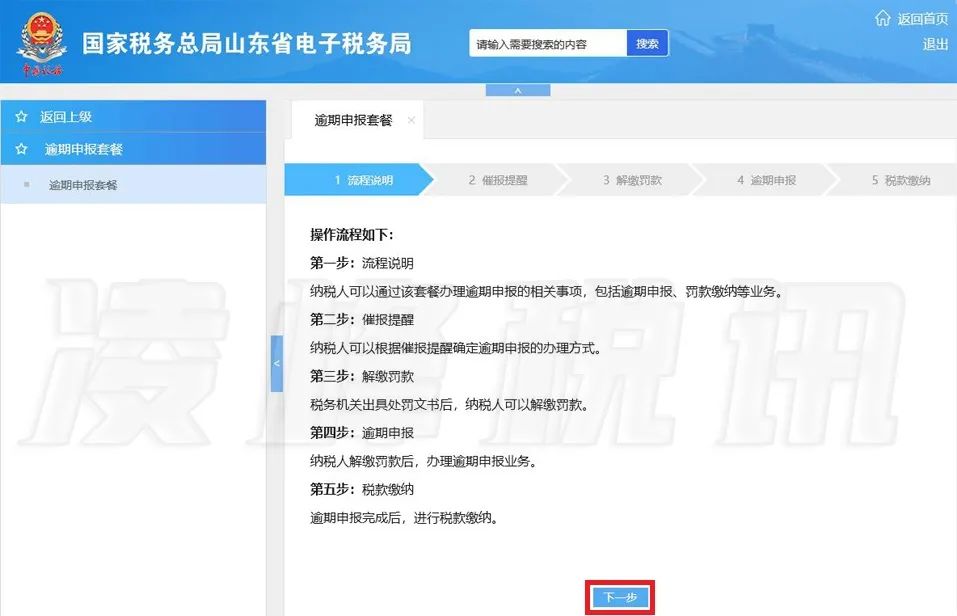Collapse the top header using the up chevron
The height and width of the screenshot is (616, 957).
pos(518,91)
